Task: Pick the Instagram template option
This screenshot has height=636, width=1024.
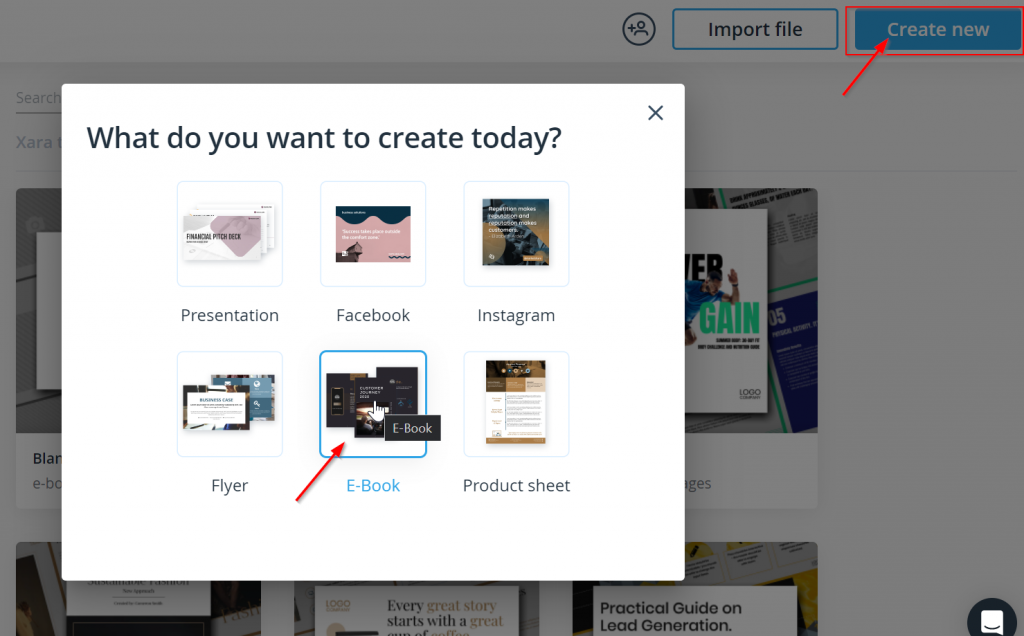Action: click(516, 234)
